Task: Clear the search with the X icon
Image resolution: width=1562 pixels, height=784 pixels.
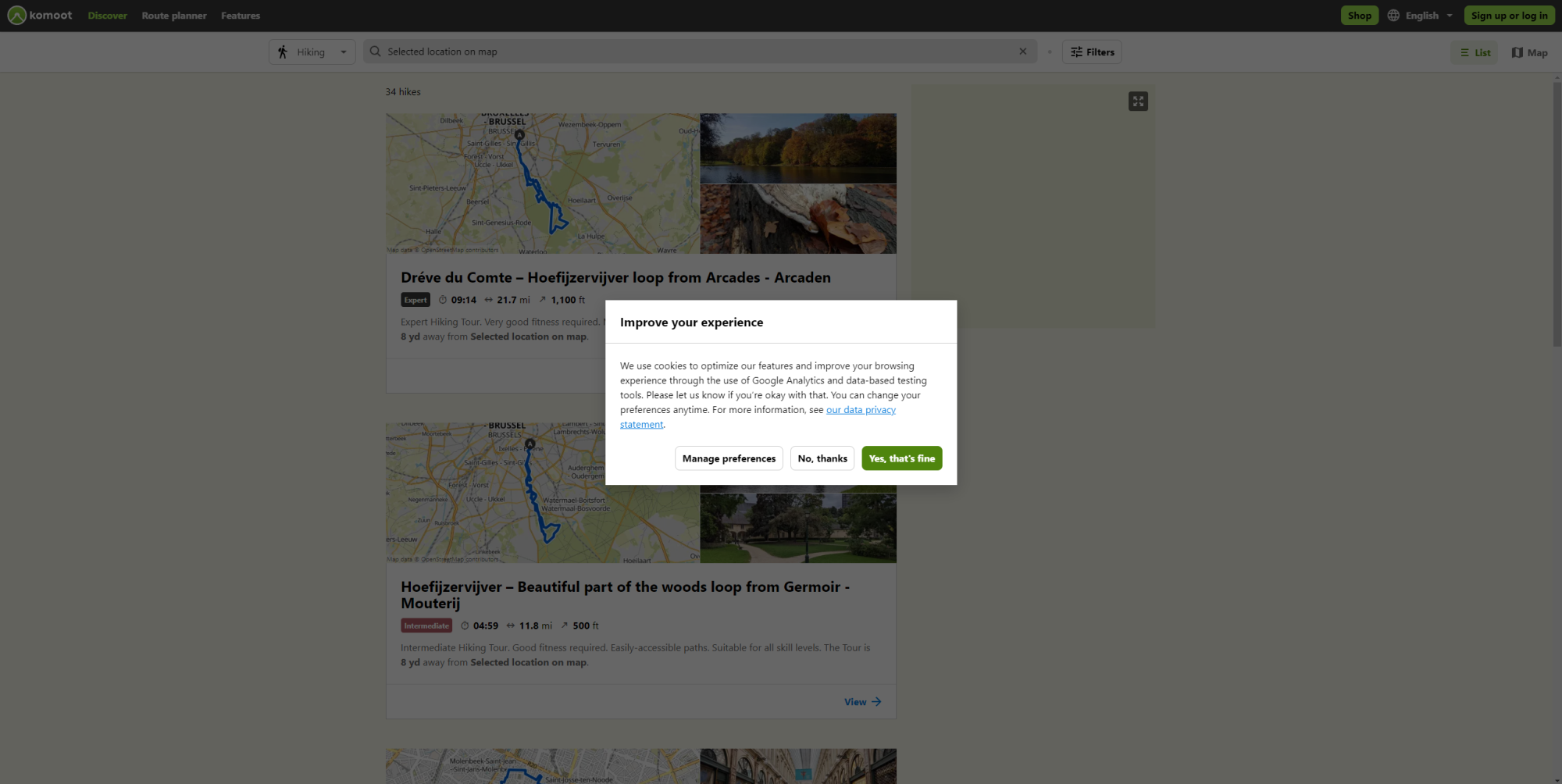Action: (1023, 51)
